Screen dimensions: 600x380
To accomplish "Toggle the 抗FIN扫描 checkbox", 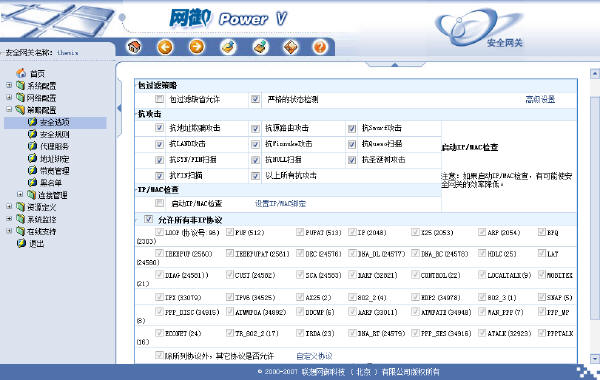I will click(x=159, y=176).
